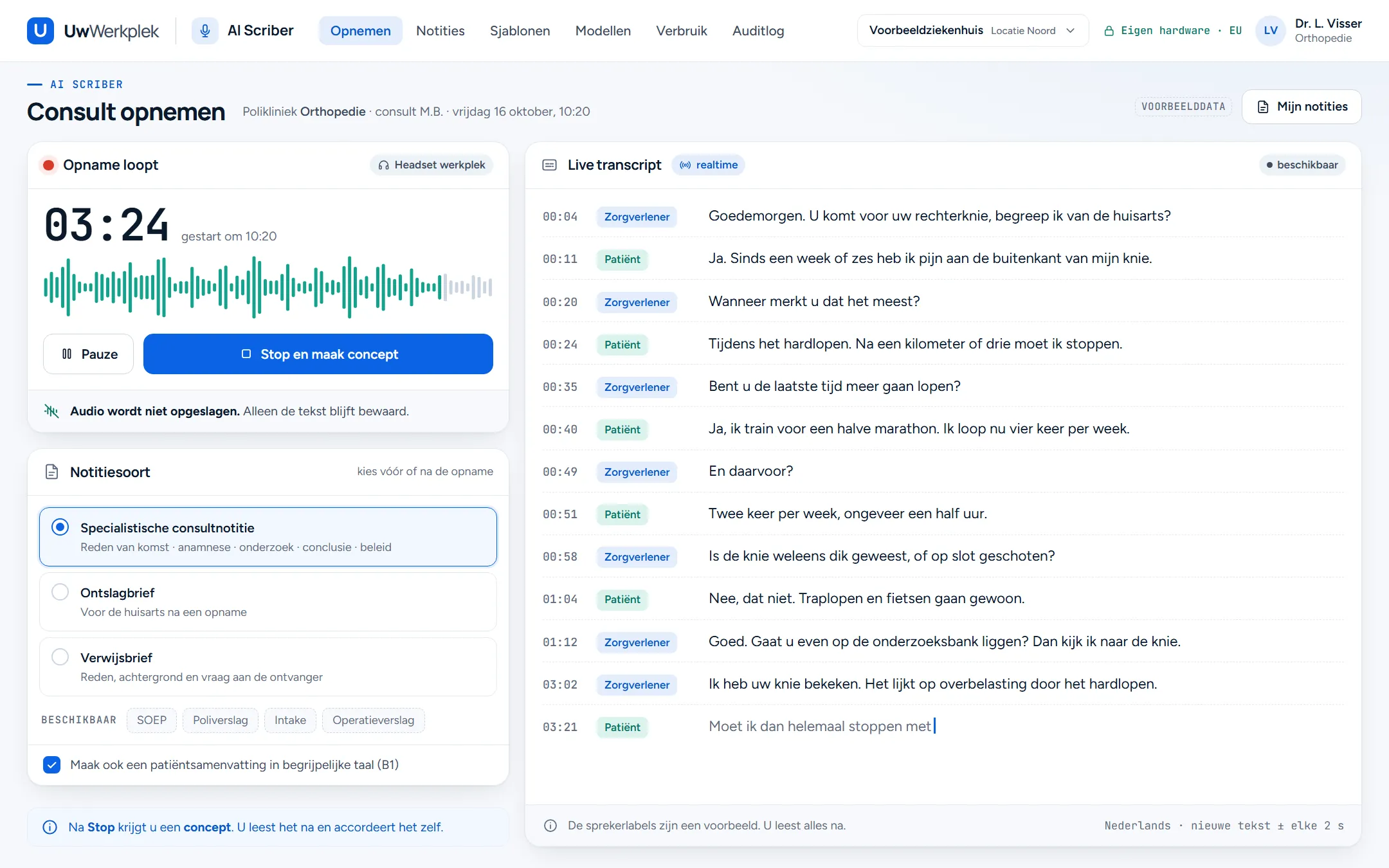This screenshot has width=1389, height=868.
Task: Select Specialistische consultnotitie radio button
Action: click(60, 527)
